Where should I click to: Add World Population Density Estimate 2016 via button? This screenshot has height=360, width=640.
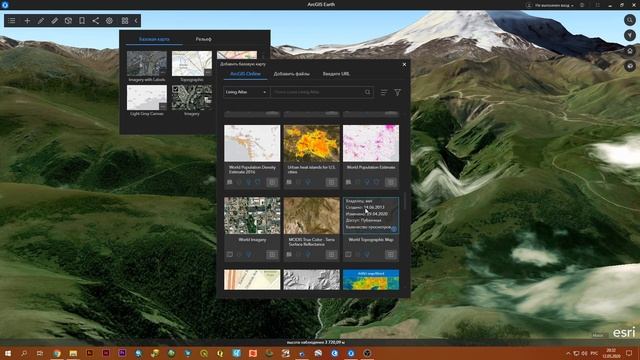click(x=272, y=182)
